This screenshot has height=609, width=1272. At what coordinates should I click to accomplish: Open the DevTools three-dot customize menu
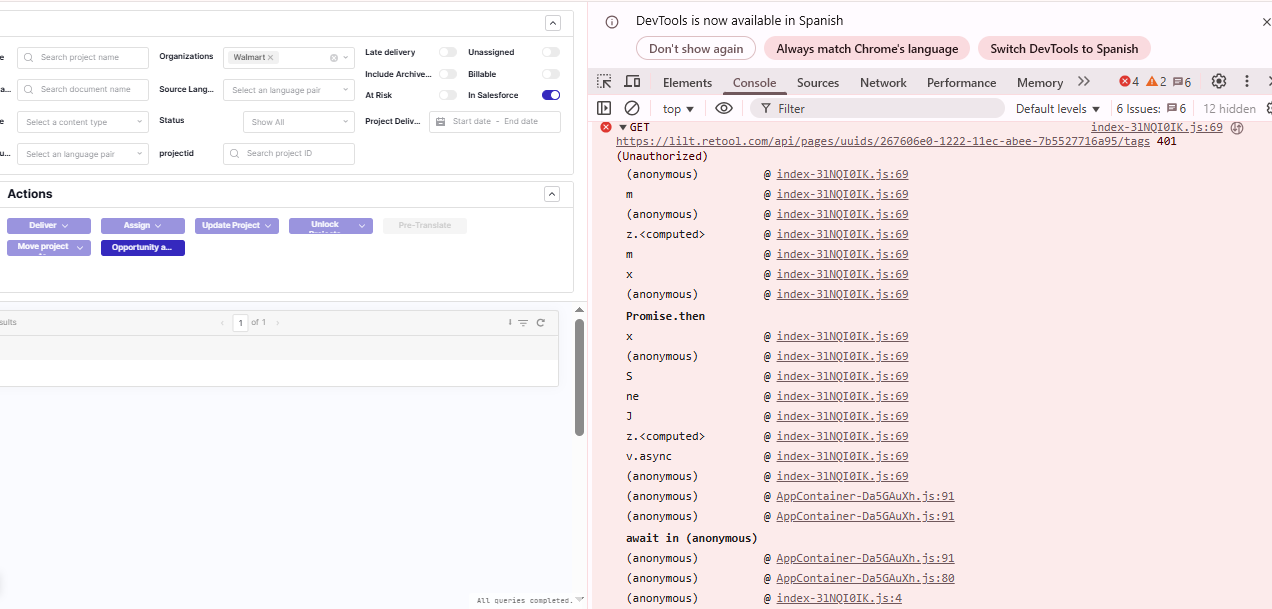[x=1246, y=82]
